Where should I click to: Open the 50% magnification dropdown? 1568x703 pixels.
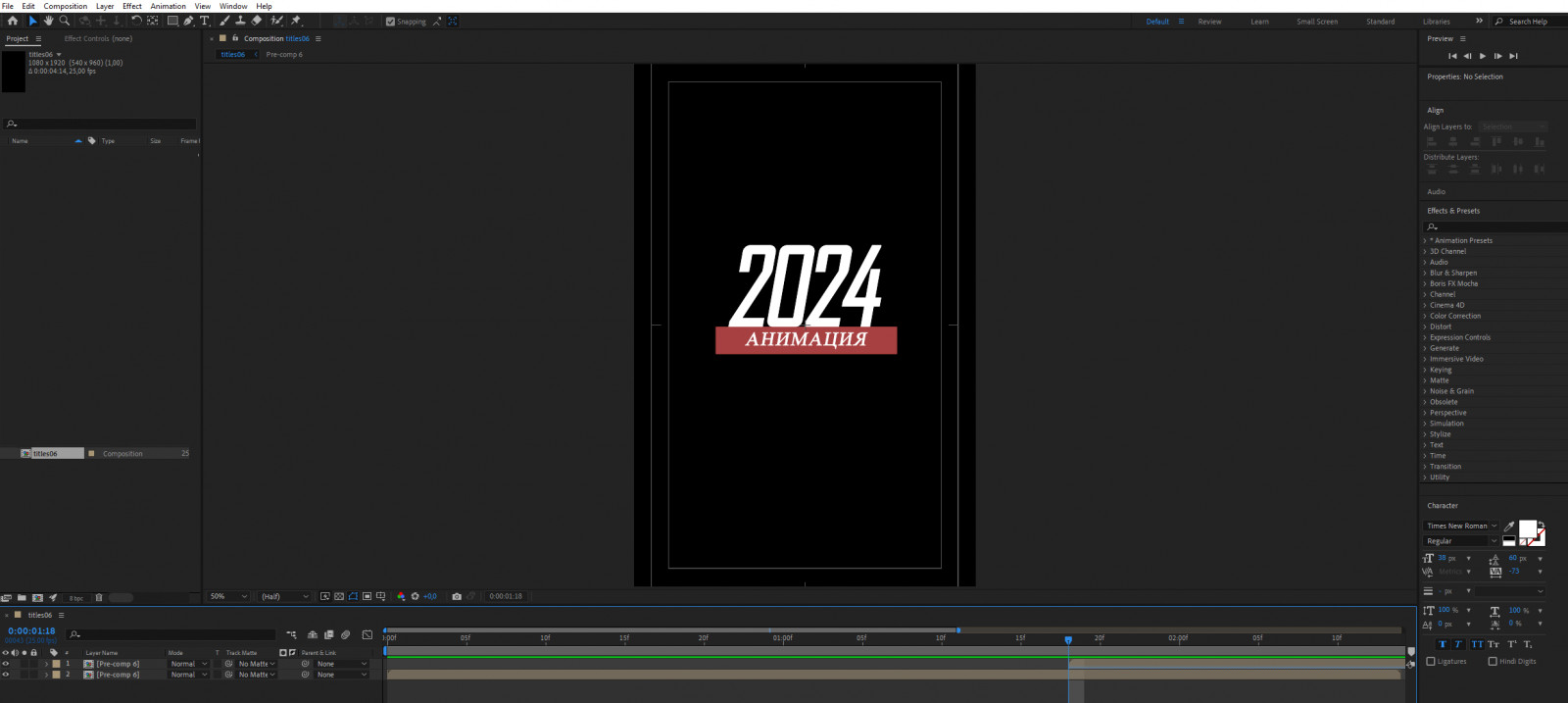click(229, 596)
